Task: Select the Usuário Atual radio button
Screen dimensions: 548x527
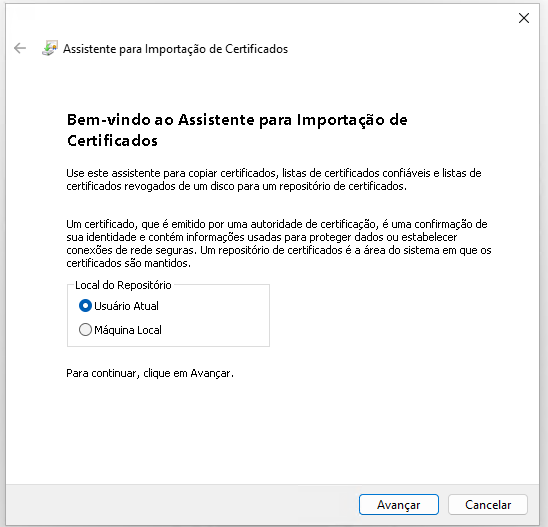Action: click(x=85, y=306)
